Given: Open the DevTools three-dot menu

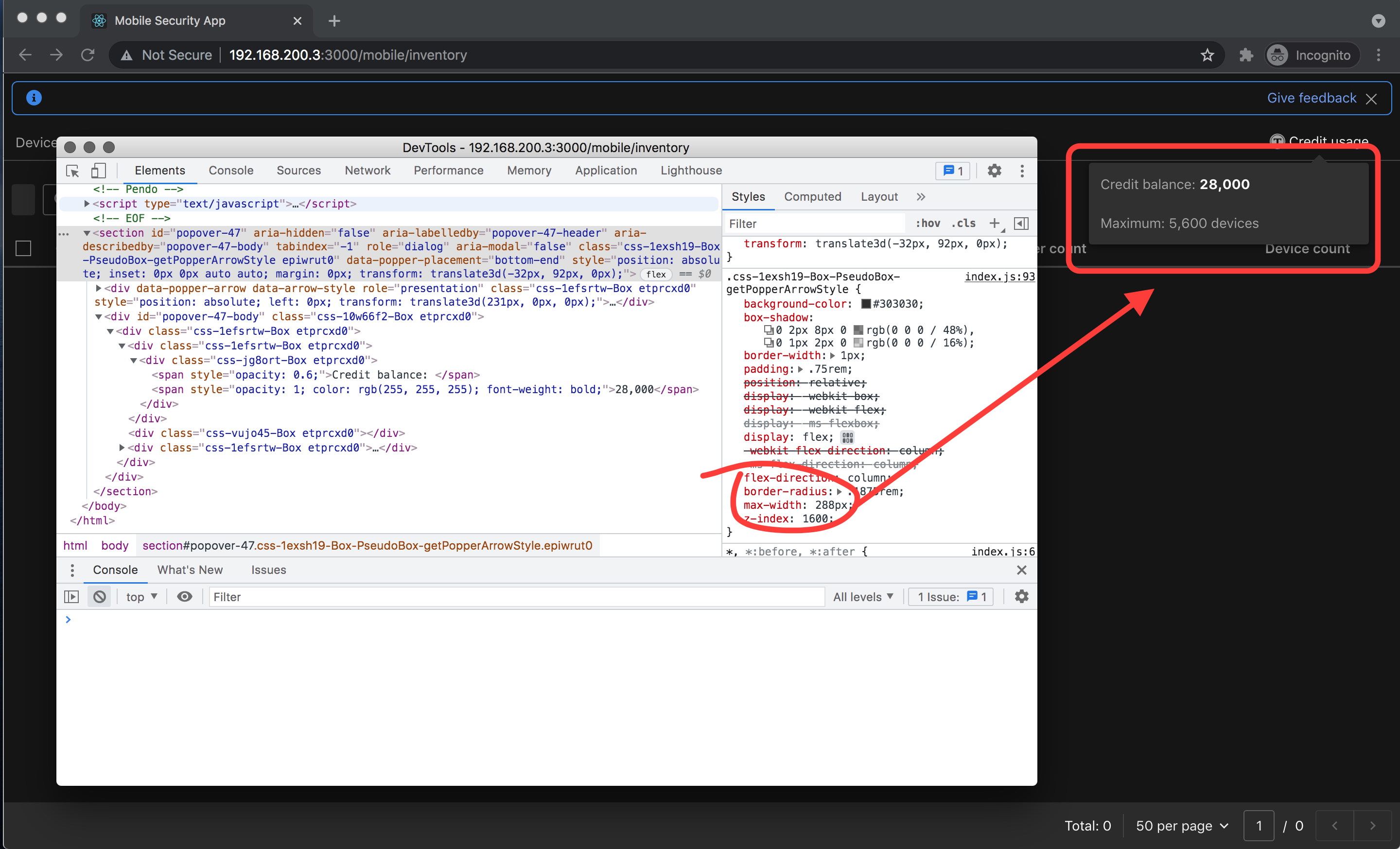Looking at the screenshot, I should tap(1022, 171).
